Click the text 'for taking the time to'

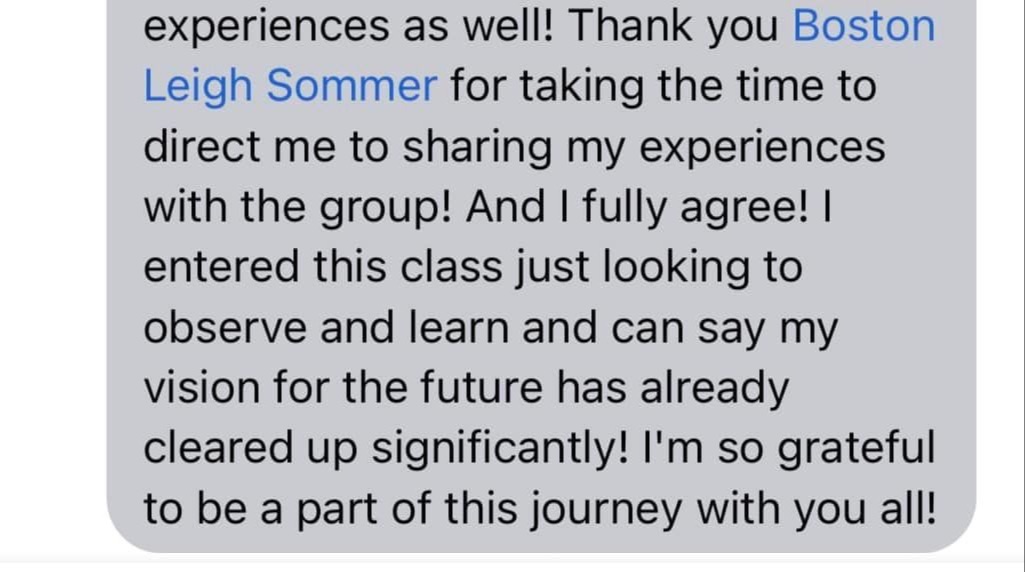coord(664,86)
